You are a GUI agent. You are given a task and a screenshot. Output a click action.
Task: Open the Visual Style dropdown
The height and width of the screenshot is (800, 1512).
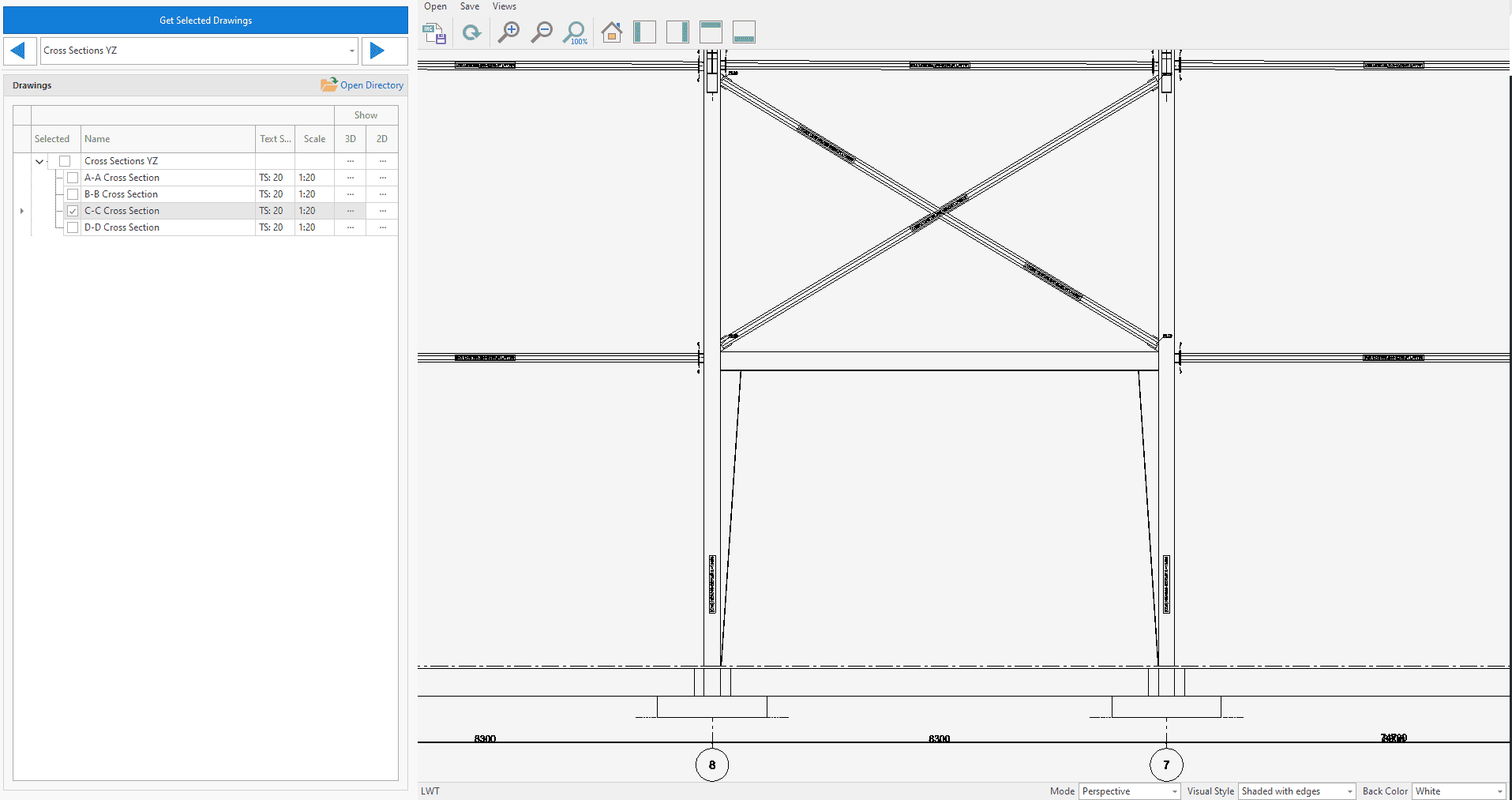click(1296, 791)
